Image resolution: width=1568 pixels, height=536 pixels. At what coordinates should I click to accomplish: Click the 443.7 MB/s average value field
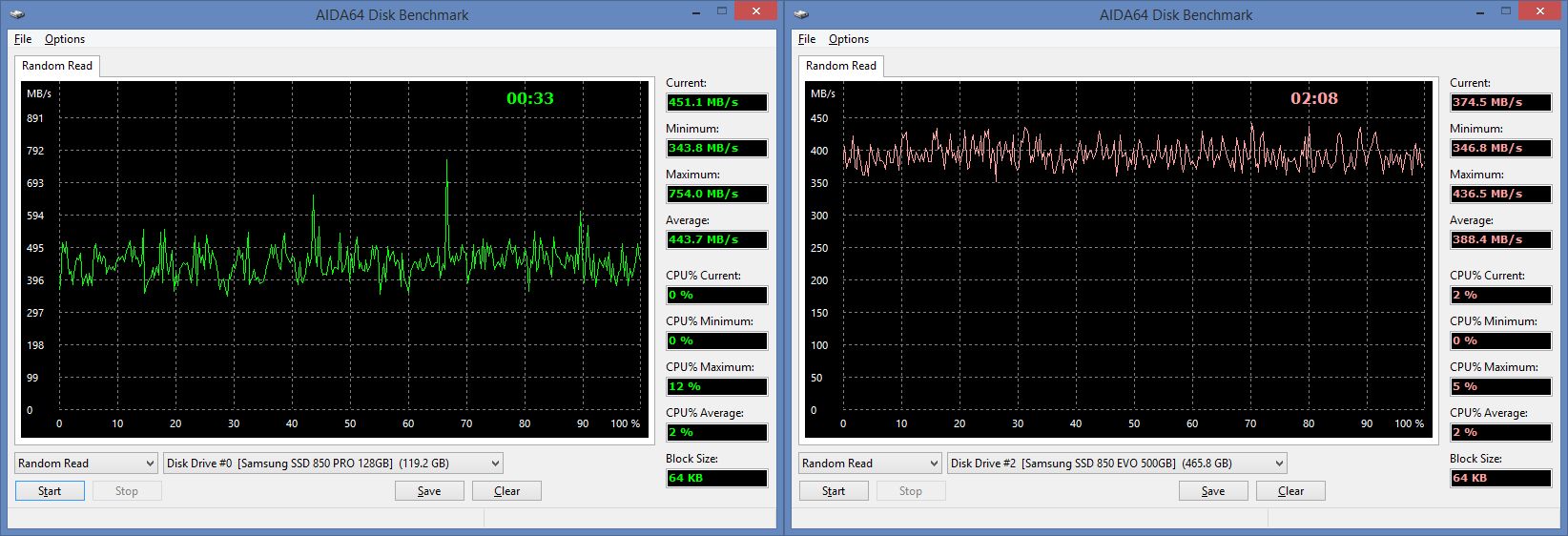717,239
